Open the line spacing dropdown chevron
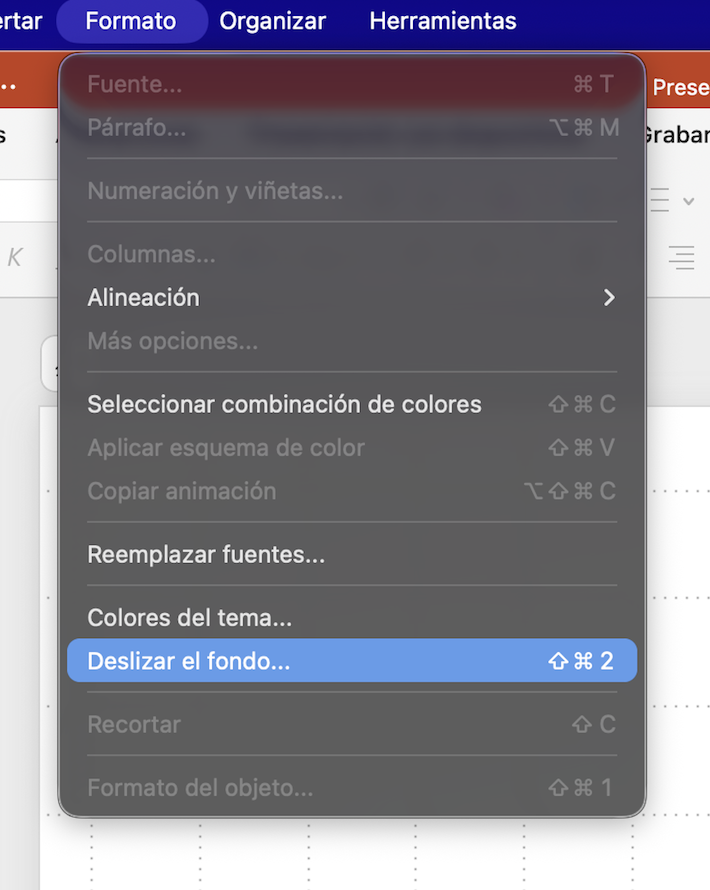 (x=690, y=200)
